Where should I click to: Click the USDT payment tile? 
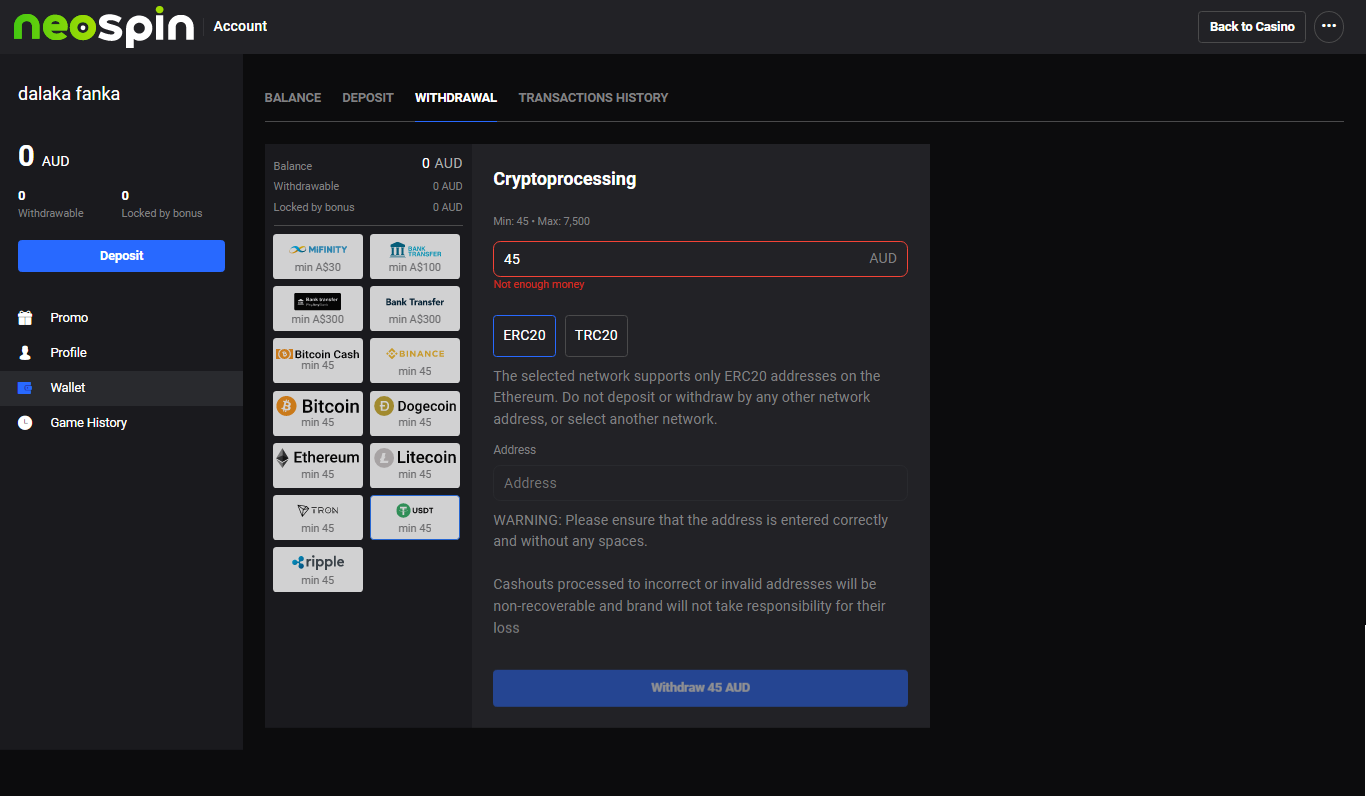point(414,517)
